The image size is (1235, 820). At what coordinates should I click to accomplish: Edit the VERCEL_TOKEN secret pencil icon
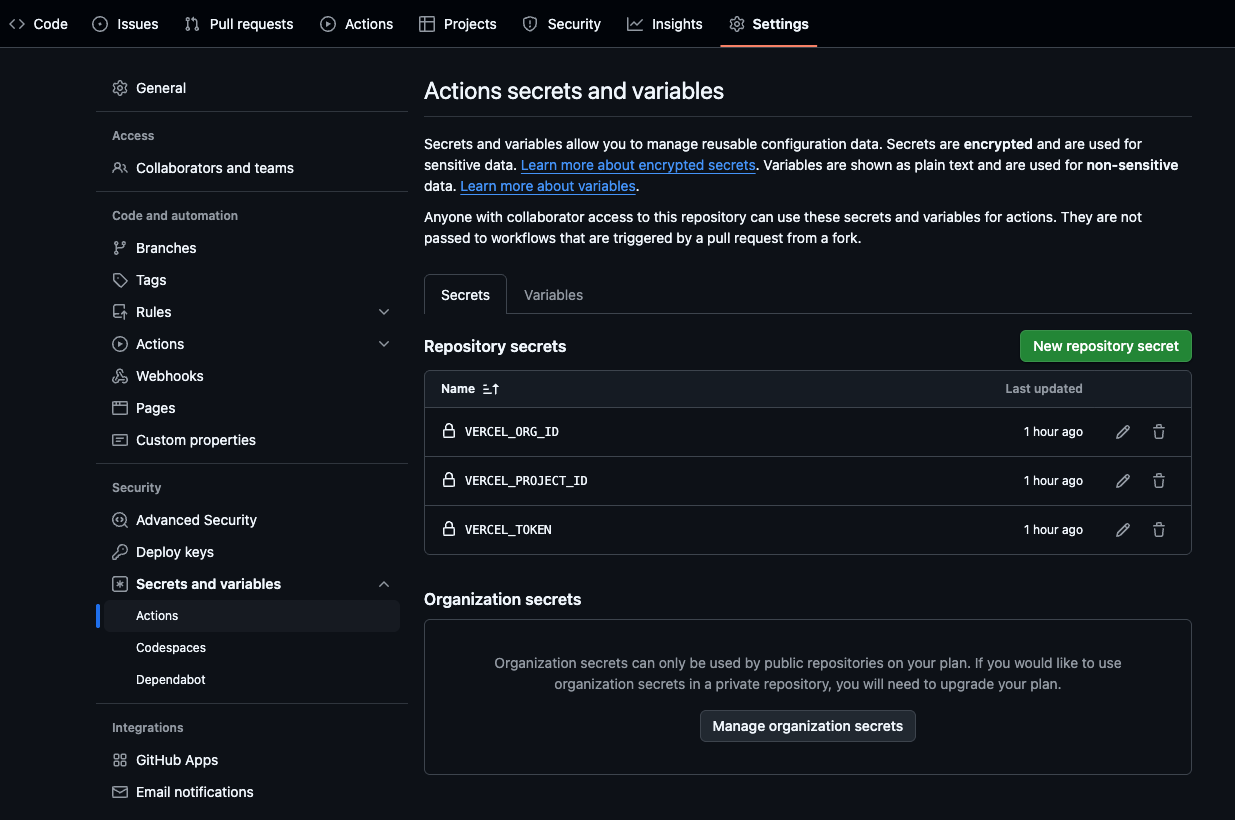coord(1123,530)
